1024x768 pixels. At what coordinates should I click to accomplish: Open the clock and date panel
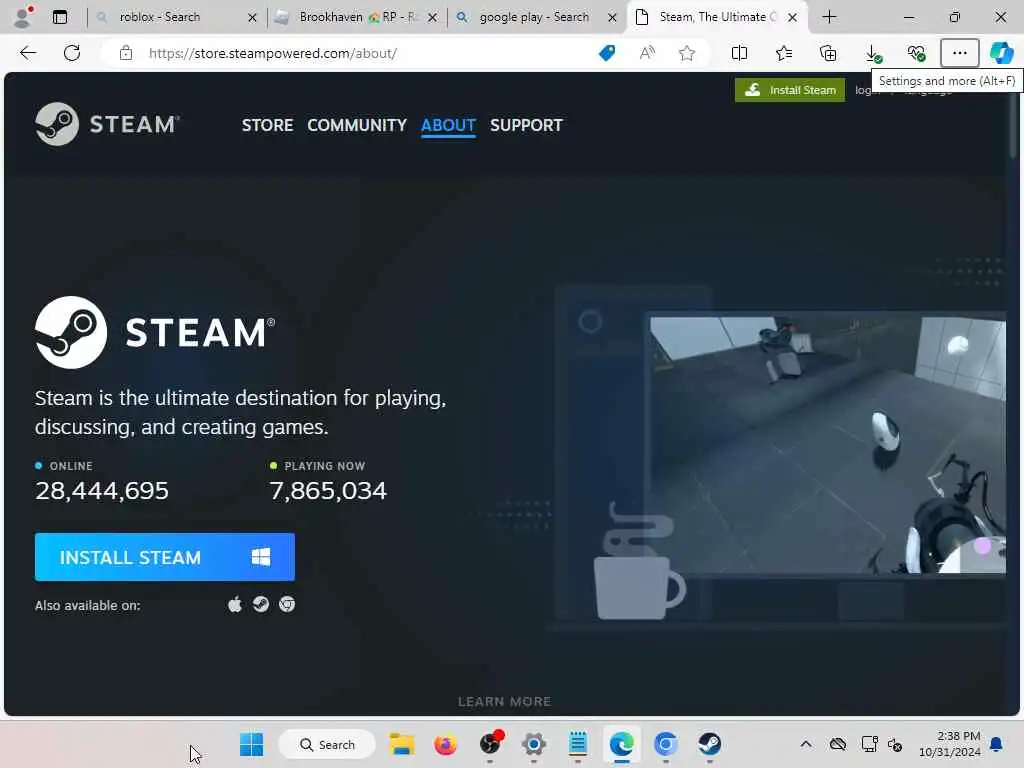(950, 744)
